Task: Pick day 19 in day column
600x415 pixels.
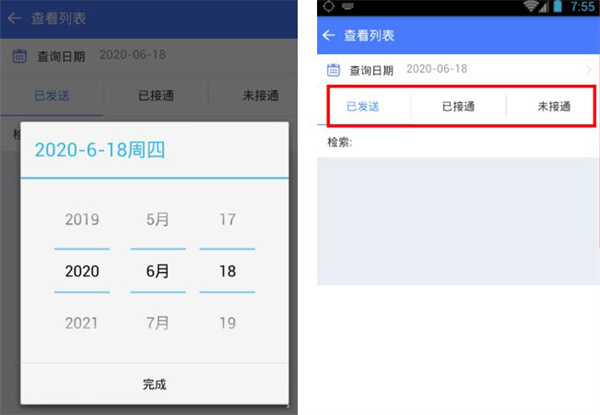Action: click(x=227, y=323)
